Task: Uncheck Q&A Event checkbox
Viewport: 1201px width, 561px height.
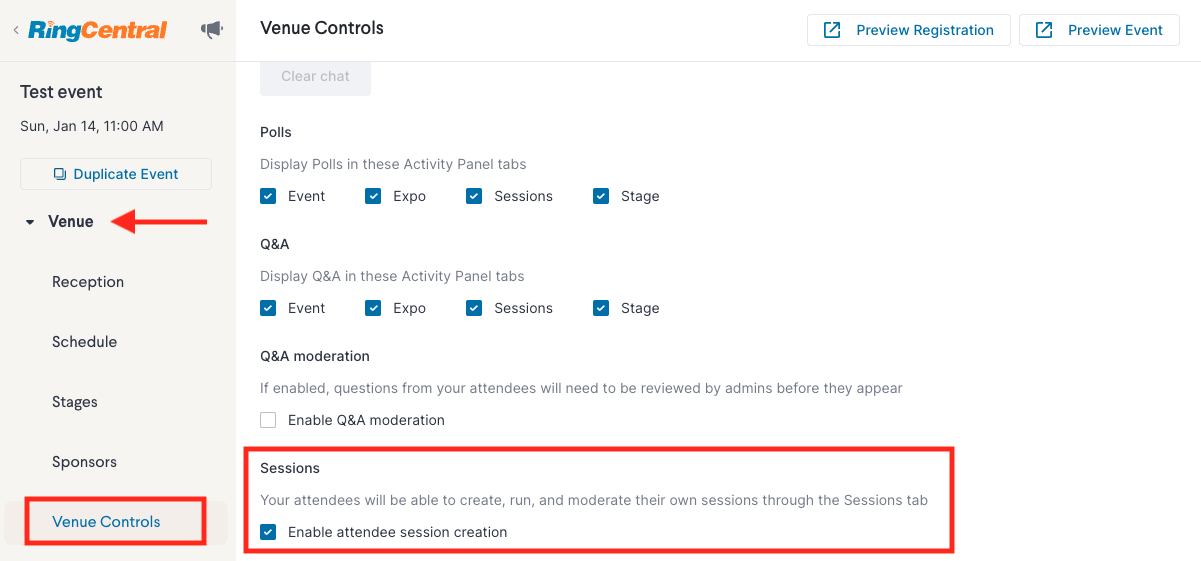Action: [268, 308]
